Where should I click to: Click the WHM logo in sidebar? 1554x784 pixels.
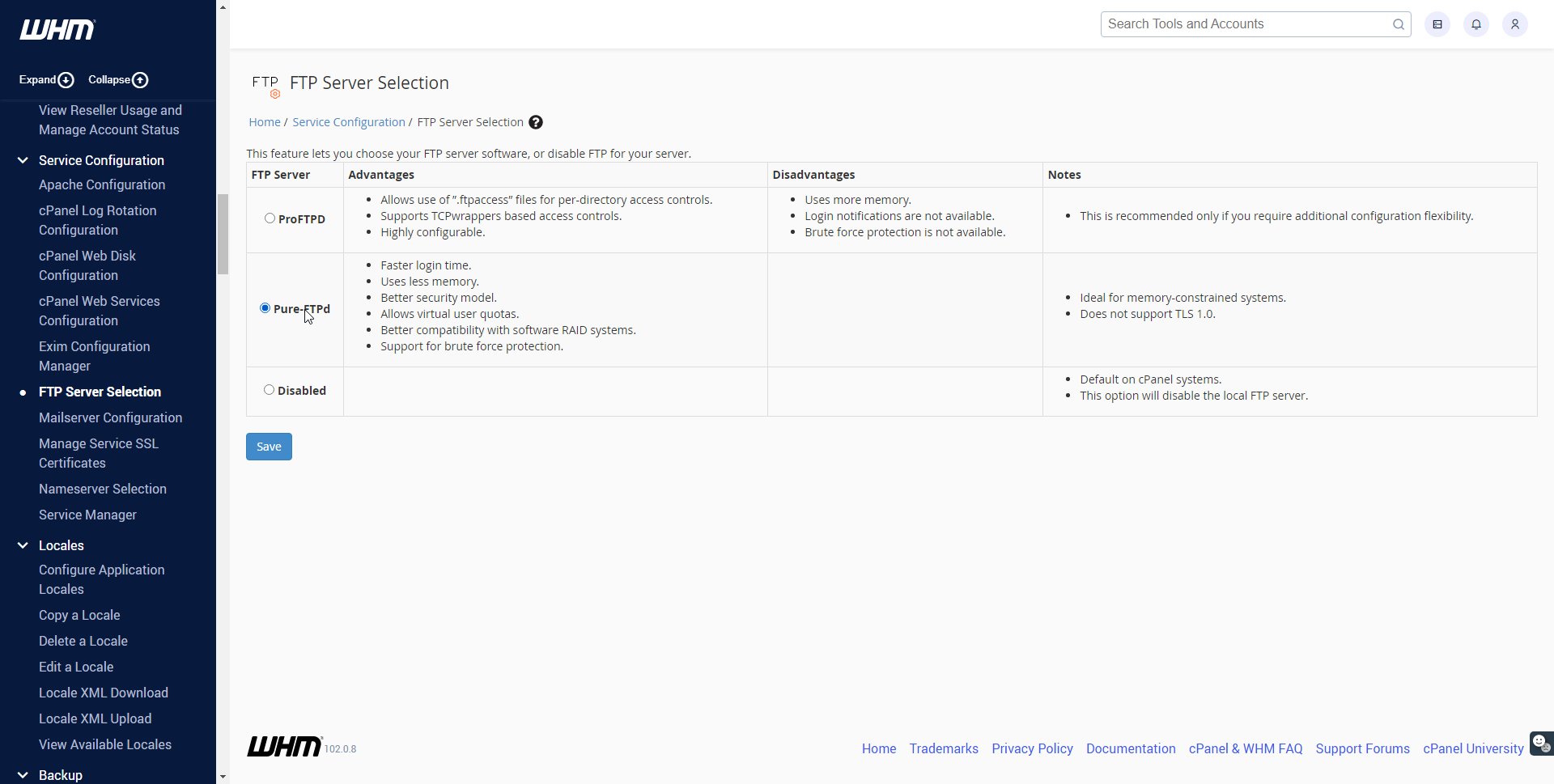pos(57,30)
